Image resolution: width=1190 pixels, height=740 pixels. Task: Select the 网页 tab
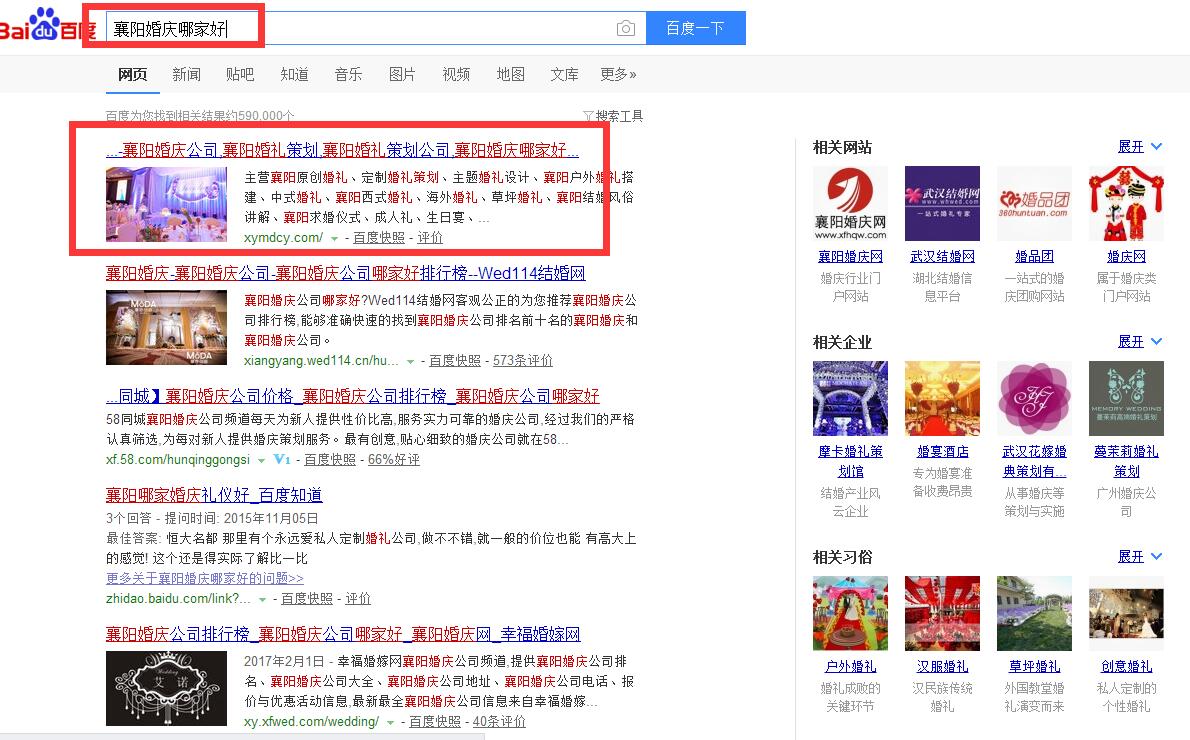(133, 74)
